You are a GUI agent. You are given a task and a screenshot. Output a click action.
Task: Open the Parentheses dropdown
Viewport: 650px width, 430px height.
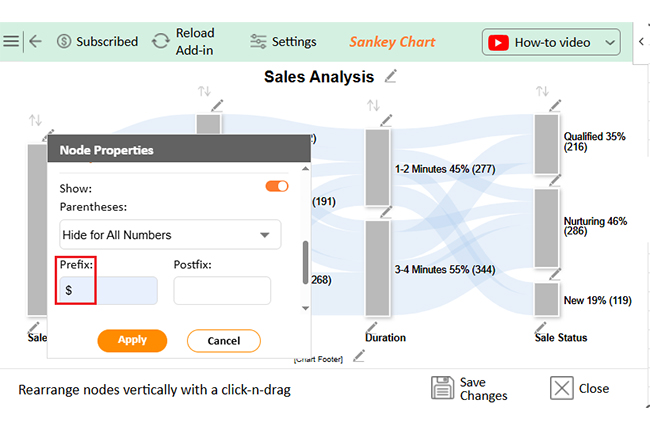point(170,235)
